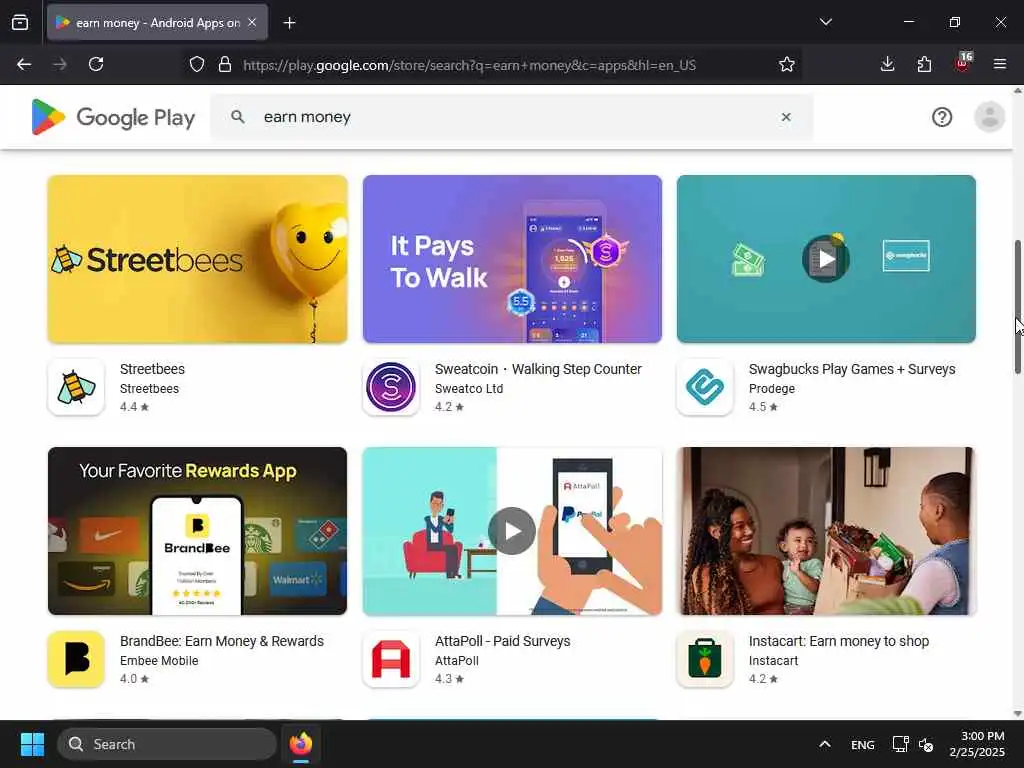Open the Instacart delivery photo banner

coord(826,531)
